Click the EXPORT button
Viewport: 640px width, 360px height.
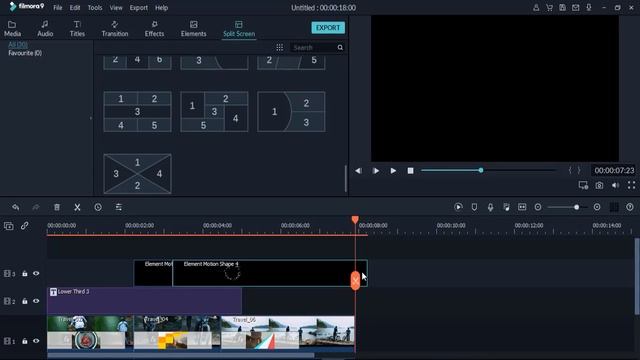[x=328, y=28]
